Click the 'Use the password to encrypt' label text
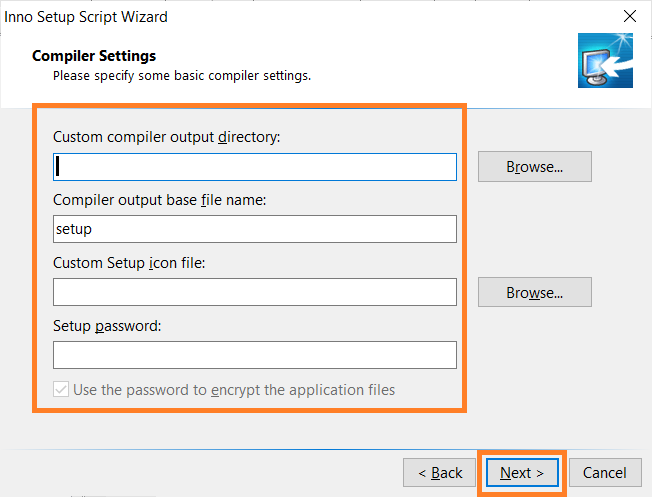 click(234, 390)
